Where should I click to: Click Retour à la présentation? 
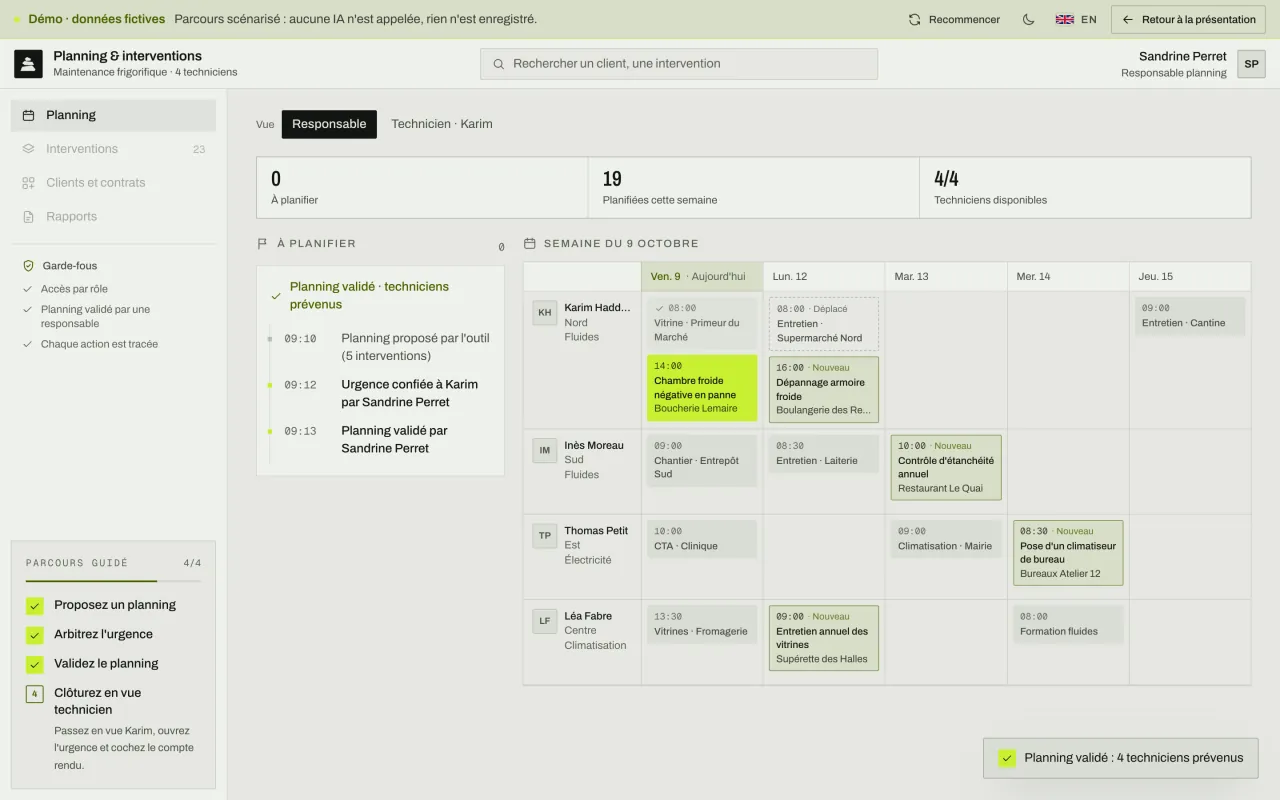[x=1189, y=19]
